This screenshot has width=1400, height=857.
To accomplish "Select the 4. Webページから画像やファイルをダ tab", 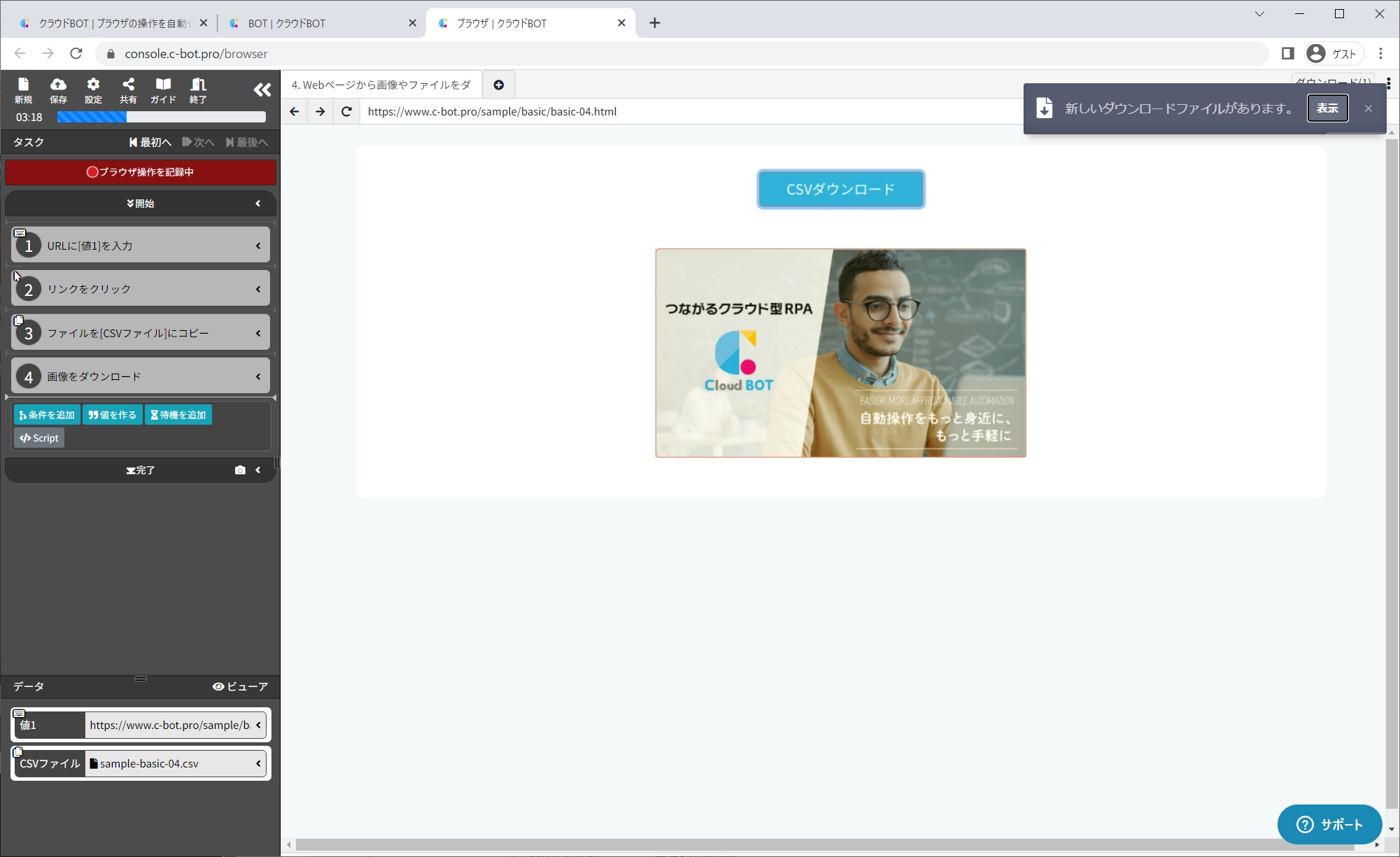I will coord(381,85).
